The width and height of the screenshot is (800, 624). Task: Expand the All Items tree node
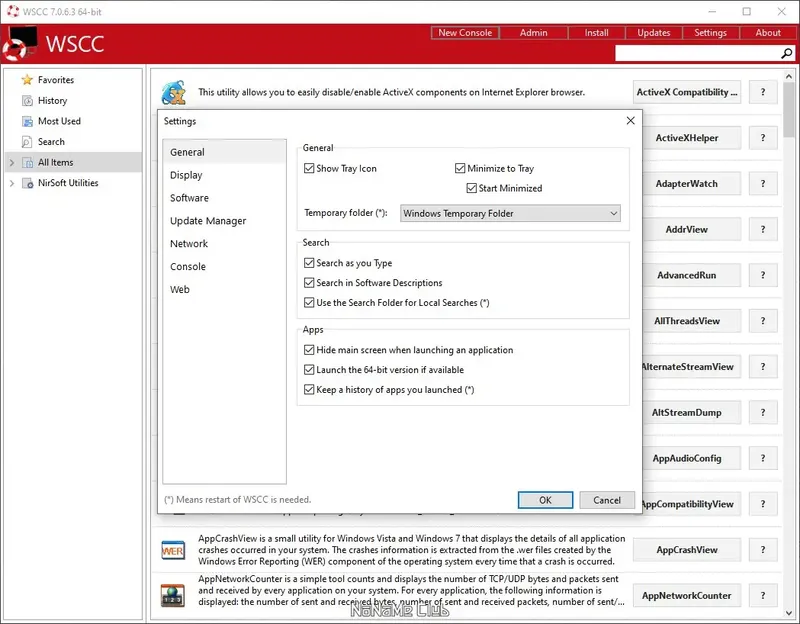[x=10, y=162]
